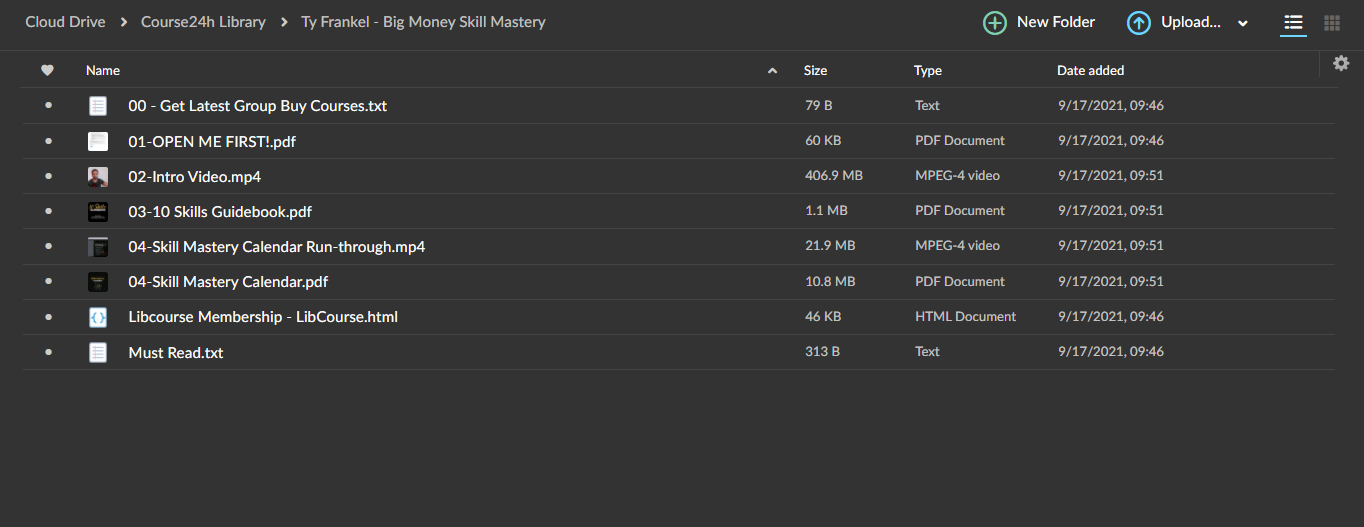Go to the Cloud Drive breadcrumb

click(65, 21)
